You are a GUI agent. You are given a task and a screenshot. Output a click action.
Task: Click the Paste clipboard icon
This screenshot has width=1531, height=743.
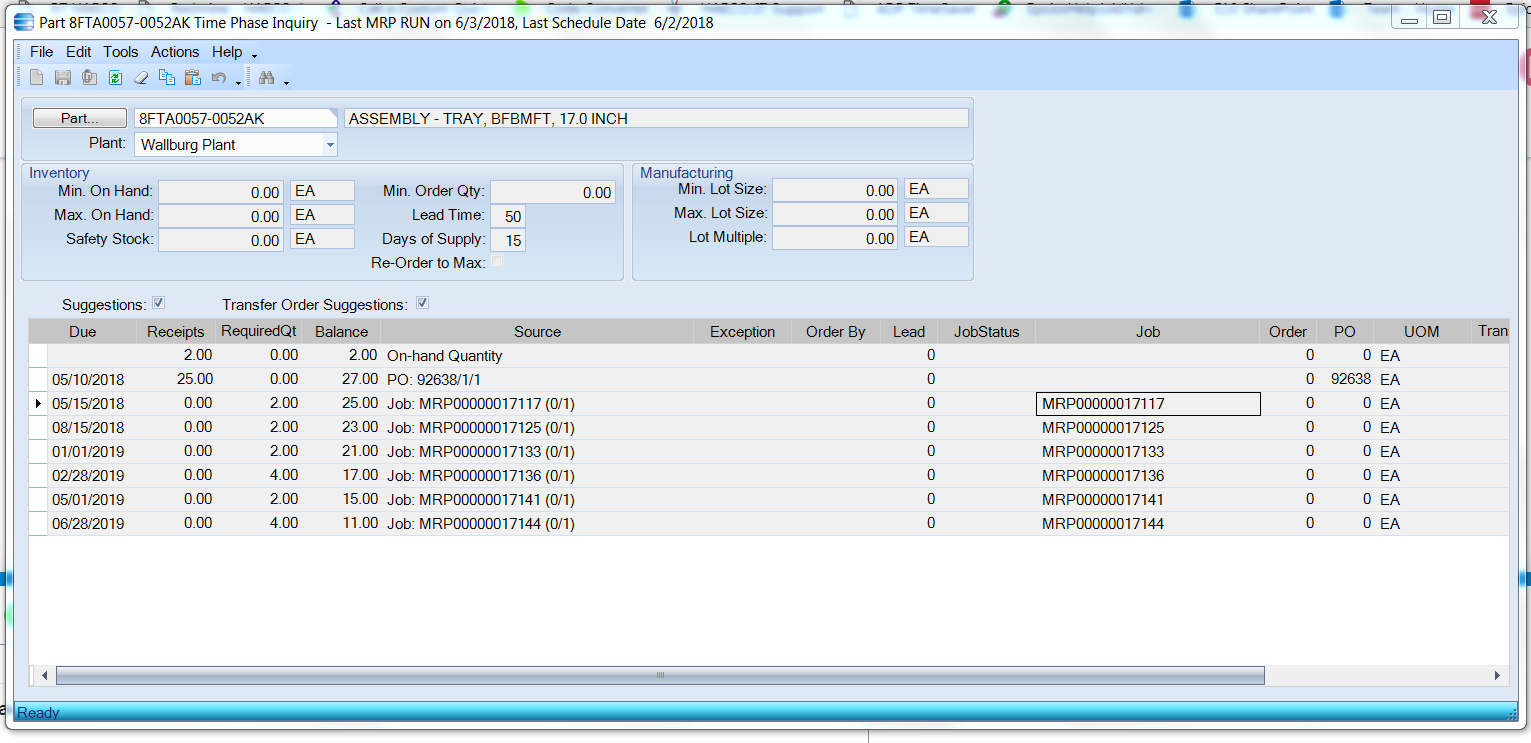(193, 78)
